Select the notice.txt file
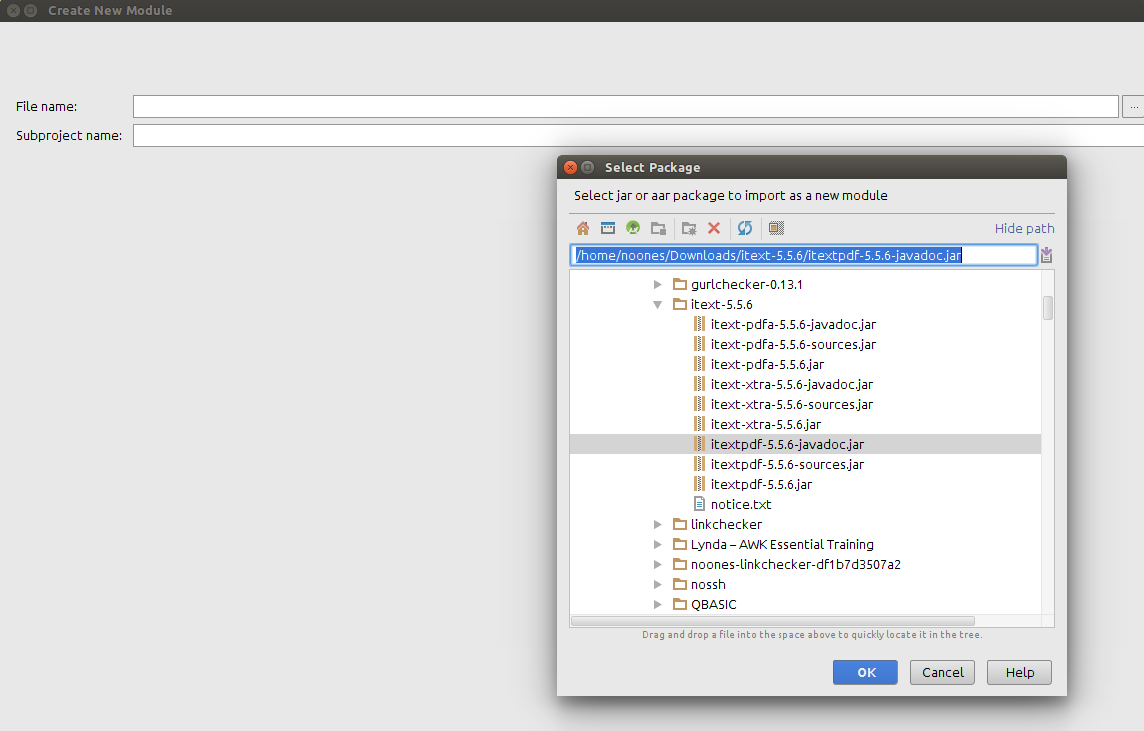Viewport: 1144px width, 731px height. 741,504
